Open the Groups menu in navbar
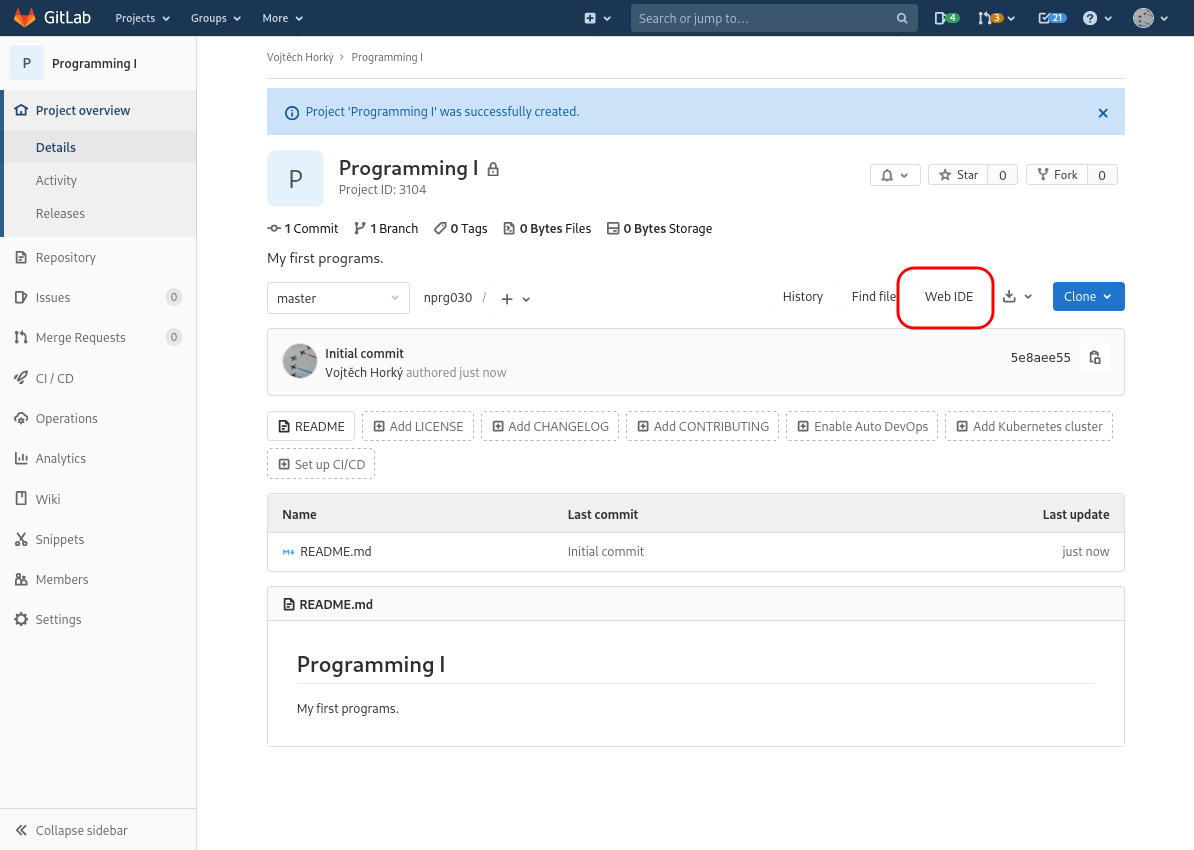Image resolution: width=1194 pixels, height=850 pixels. pyautogui.click(x=216, y=18)
